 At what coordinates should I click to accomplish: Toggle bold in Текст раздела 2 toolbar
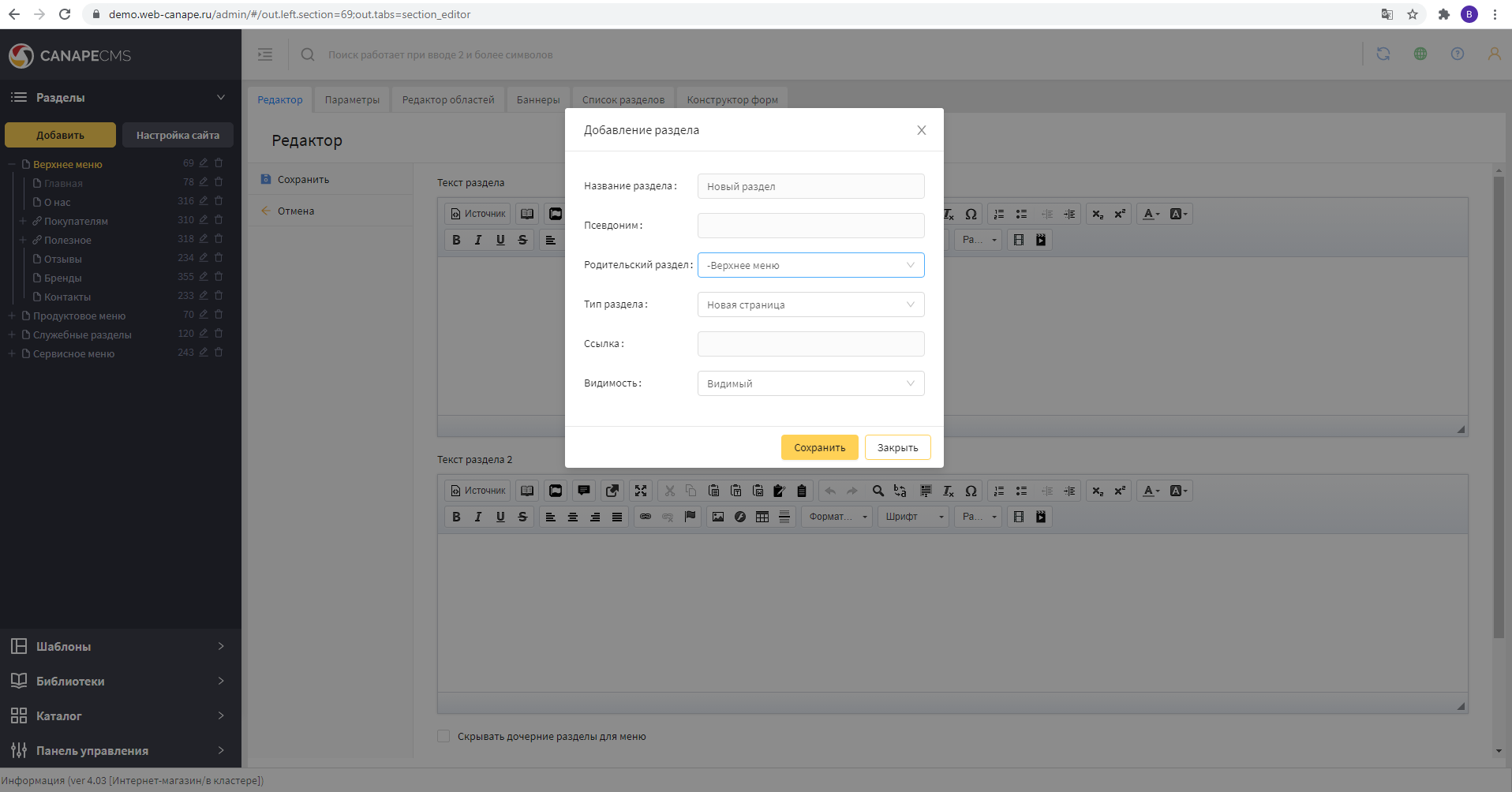click(x=456, y=517)
